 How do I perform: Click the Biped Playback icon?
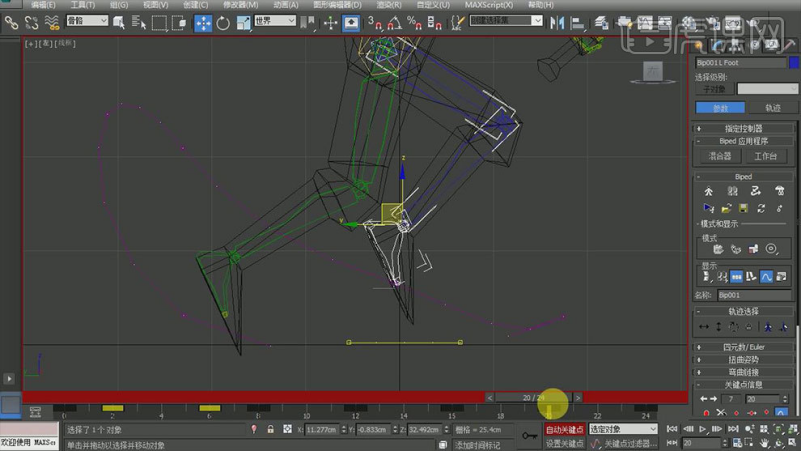(708, 208)
